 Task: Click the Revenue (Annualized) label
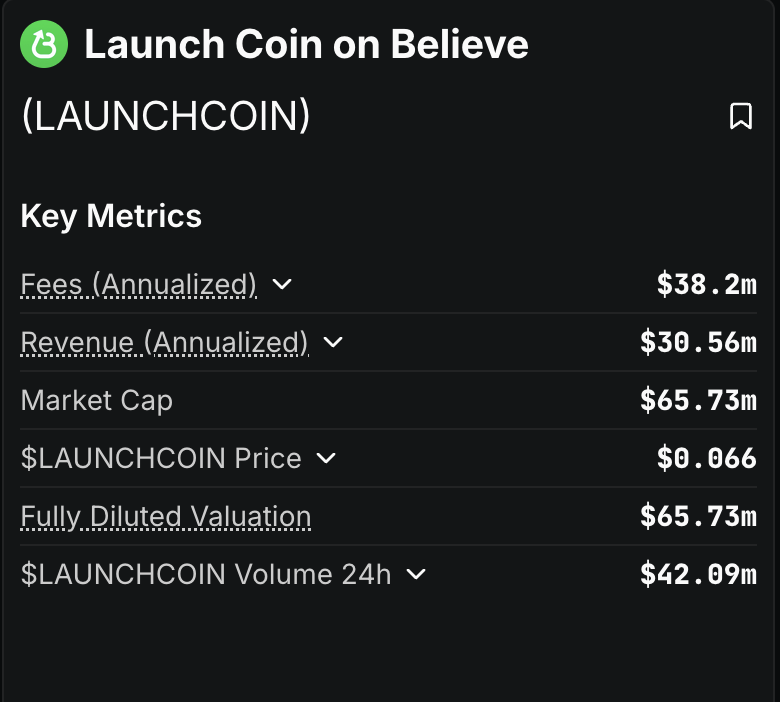[x=164, y=343]
